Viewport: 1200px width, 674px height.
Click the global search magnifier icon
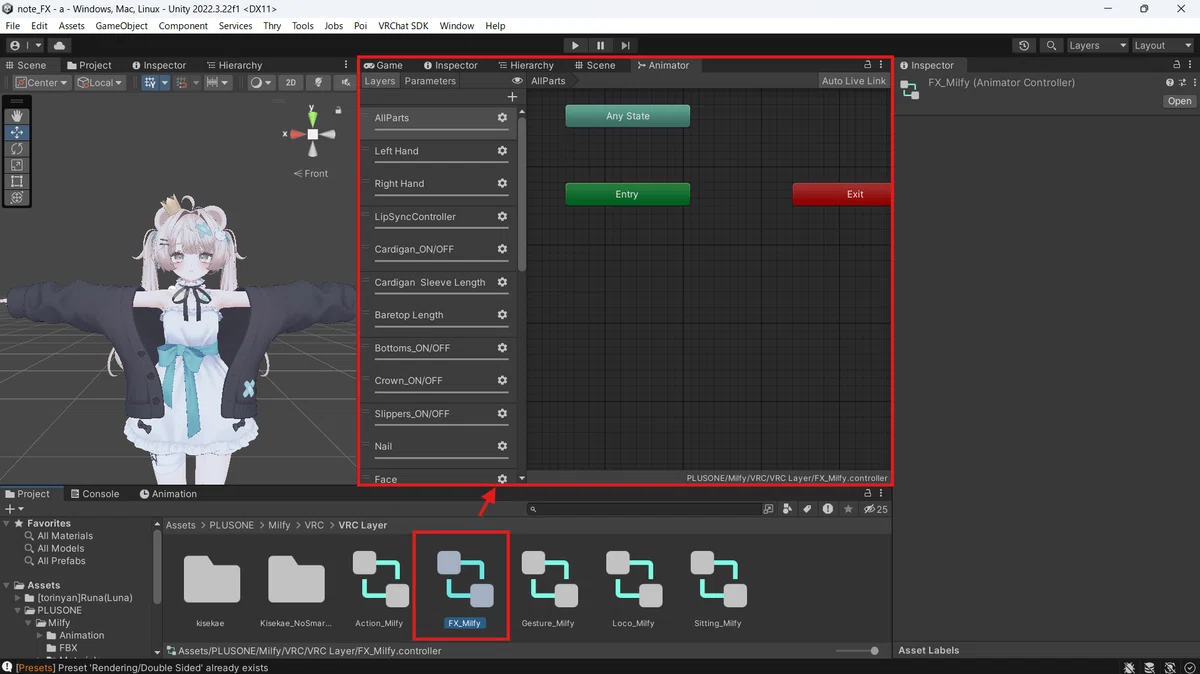(x=1051, y=46)
